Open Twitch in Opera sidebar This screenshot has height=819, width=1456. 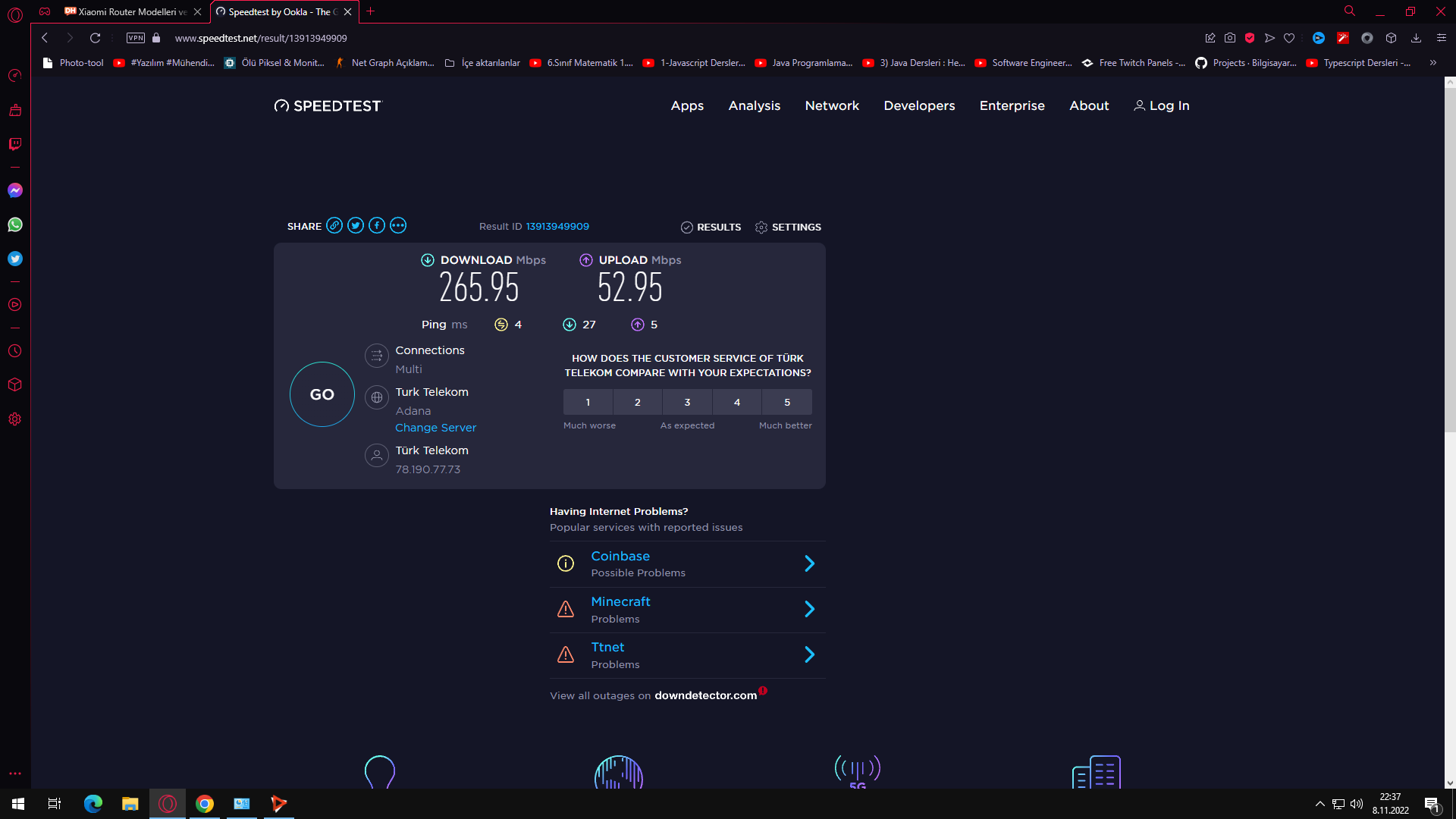[15, 144]
